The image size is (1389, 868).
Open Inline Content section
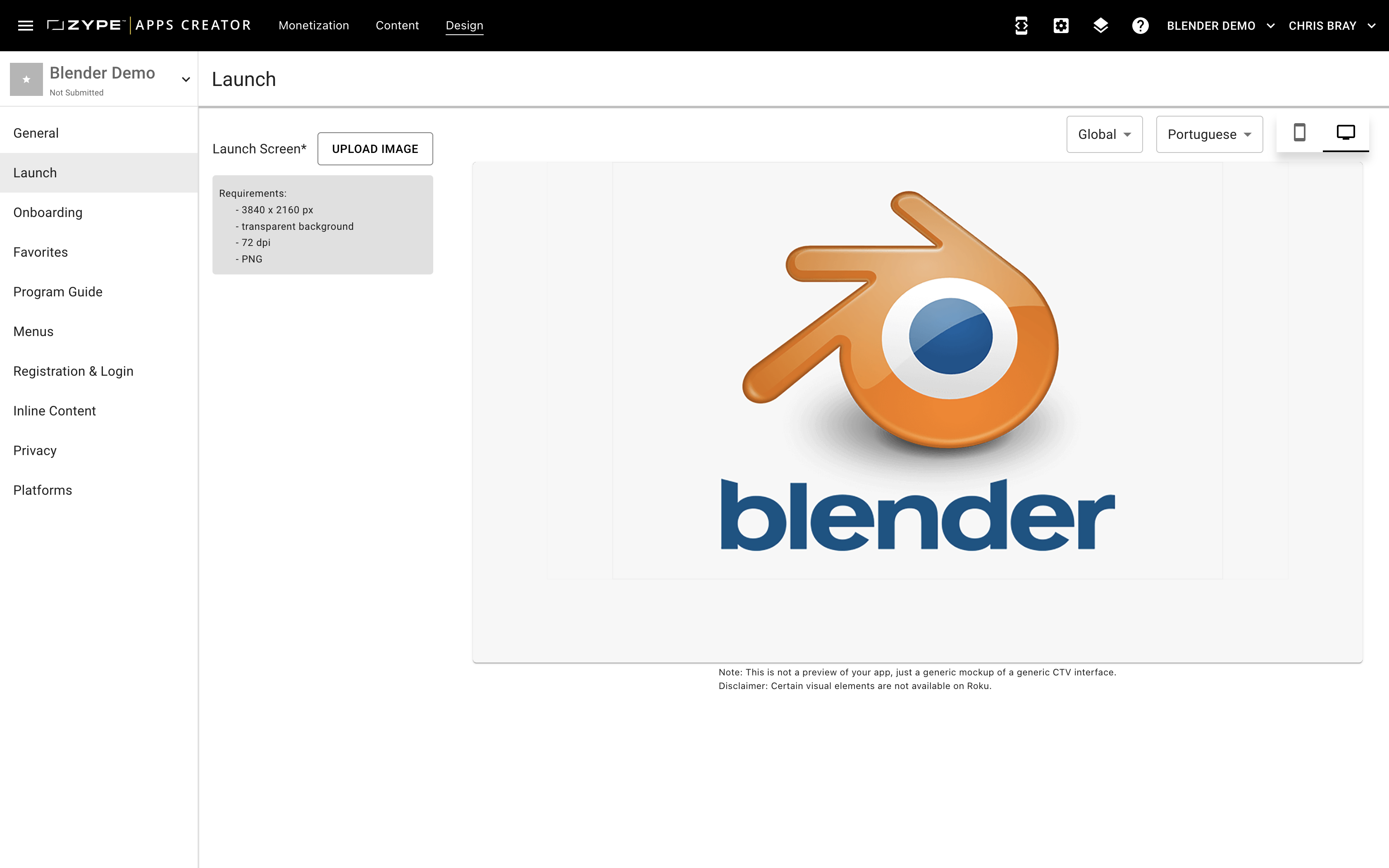(99, 410)
